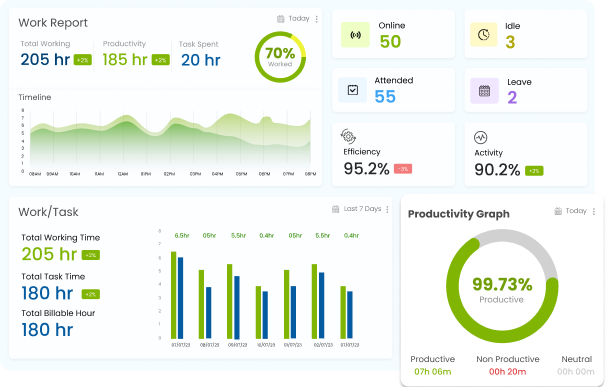Click the Total Billable Hour label
The width and height of the screenshot is (610, 387).
coord(58,313)
